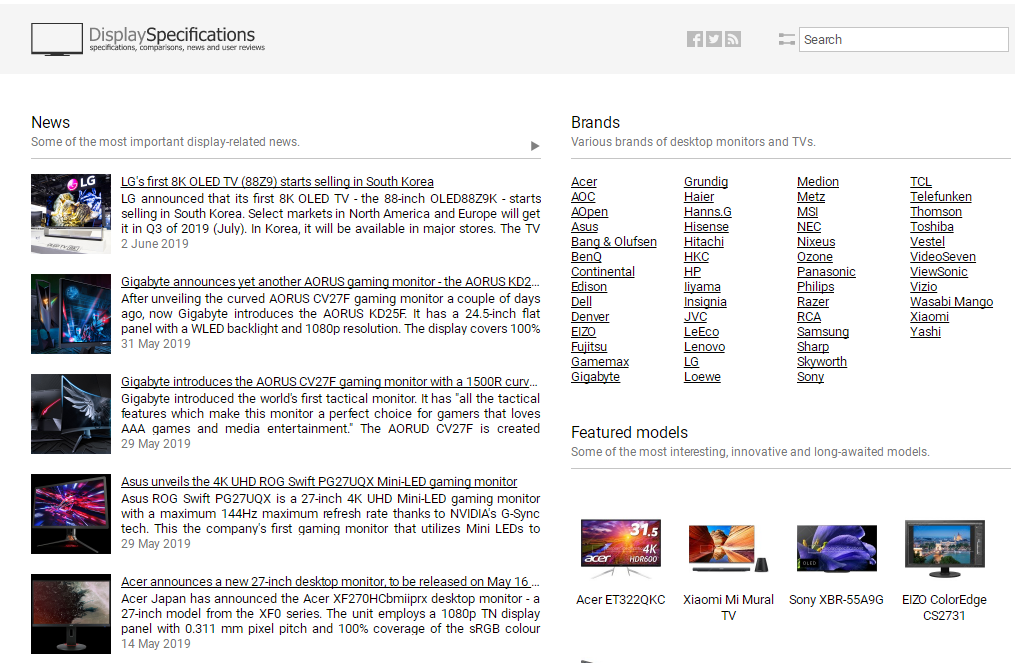The height and width of the screenshot is (663, 1015).
Task: Open Acer new 27-inch desktop monitor article
Action: (330, 581)
